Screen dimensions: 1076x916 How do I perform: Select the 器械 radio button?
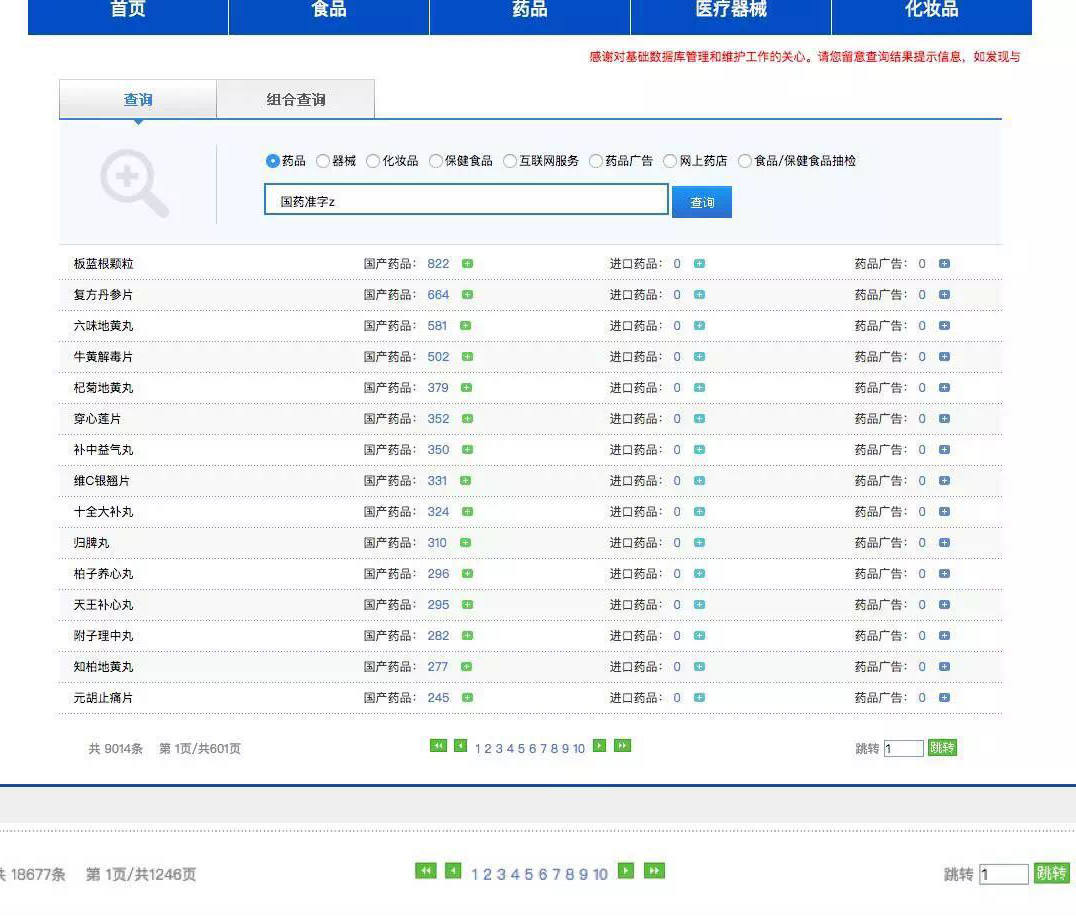[x=323, y=161]
